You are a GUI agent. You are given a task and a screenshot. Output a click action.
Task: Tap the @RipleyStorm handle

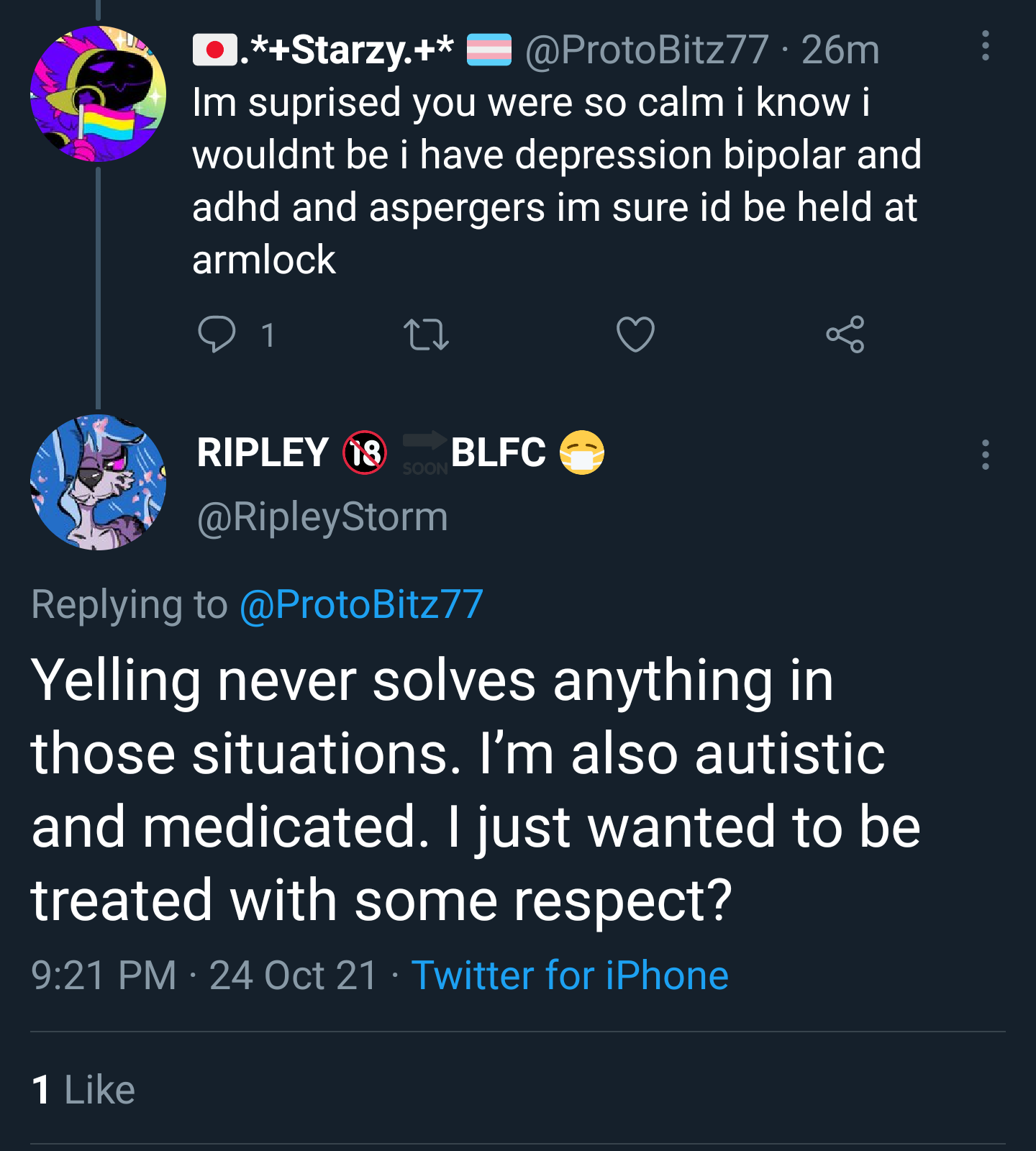coord(322,517)
